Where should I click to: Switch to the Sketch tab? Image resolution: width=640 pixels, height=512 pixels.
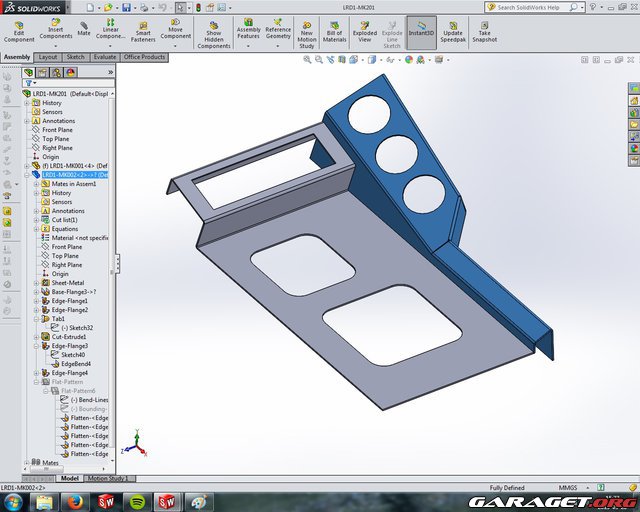(75, 57)
